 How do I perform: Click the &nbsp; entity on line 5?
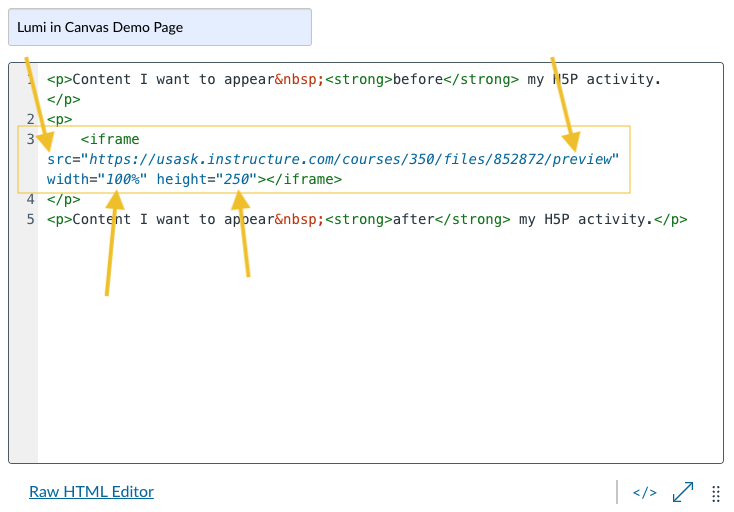(x=300, y=219)
